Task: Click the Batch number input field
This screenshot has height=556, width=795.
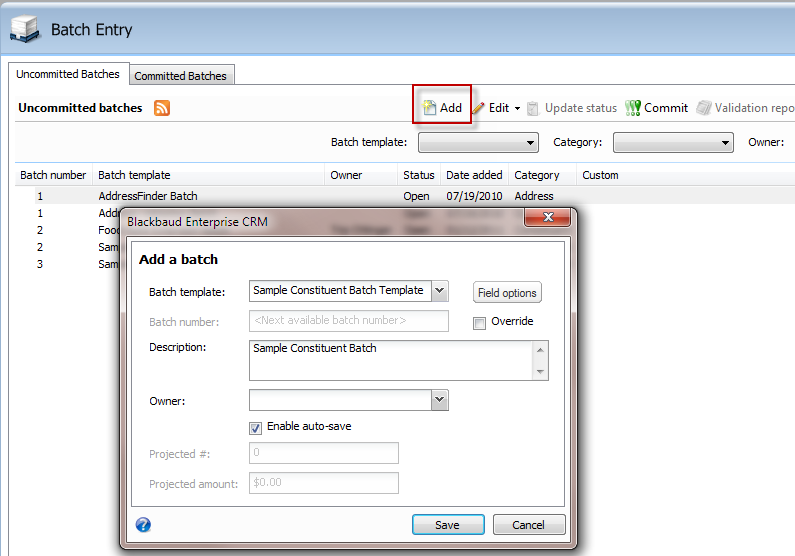Action: click(349, 321)
